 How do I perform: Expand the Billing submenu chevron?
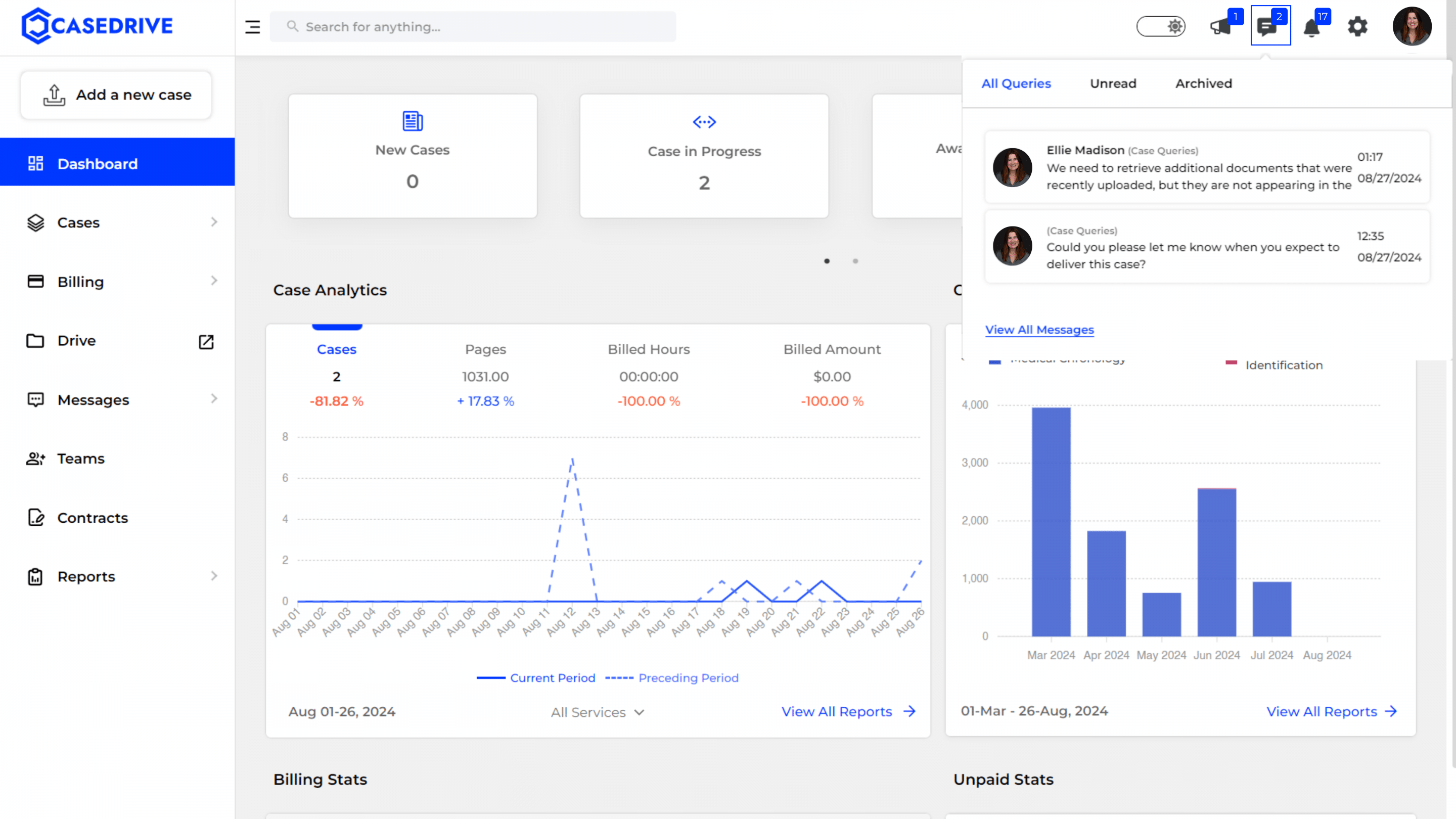[x=214, y=281]
